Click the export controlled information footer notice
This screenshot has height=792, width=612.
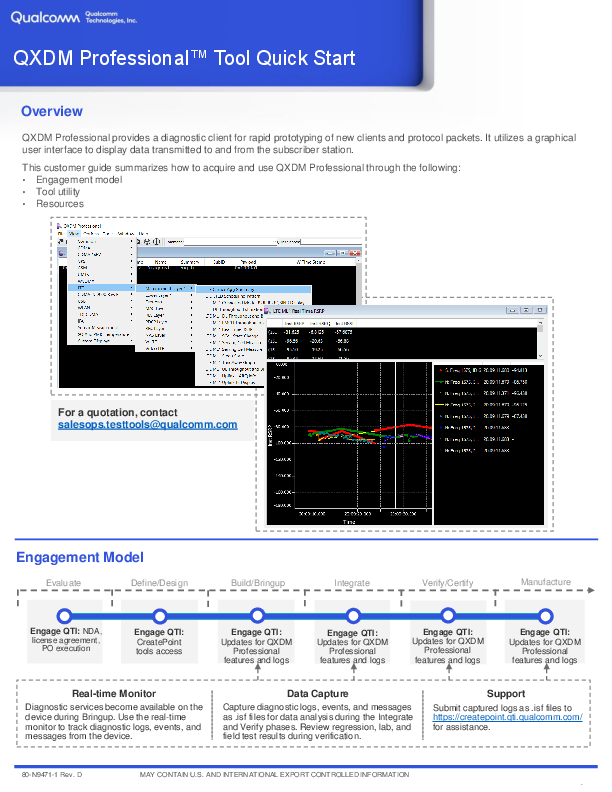274,775
